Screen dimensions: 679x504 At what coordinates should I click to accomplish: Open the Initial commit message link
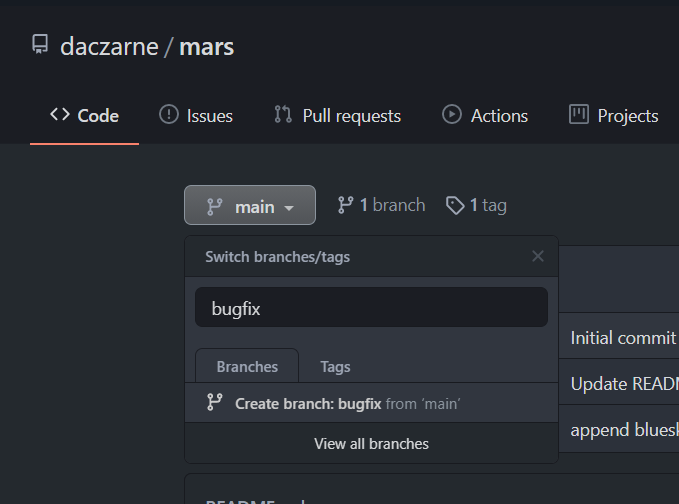coord(623,338)
